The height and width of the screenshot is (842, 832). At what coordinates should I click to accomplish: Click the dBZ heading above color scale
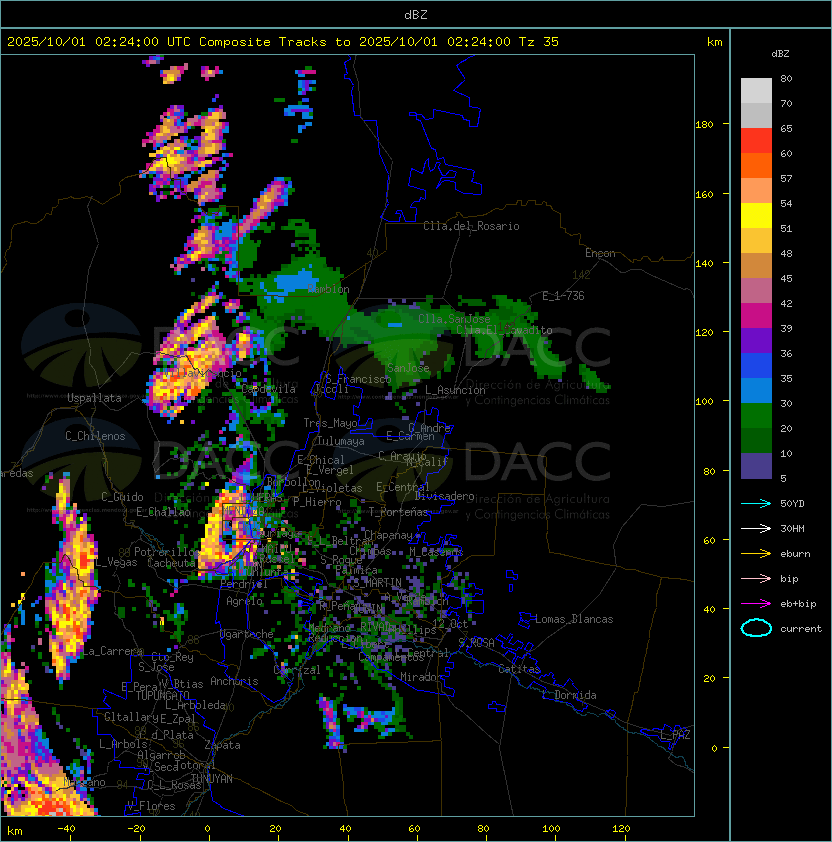tap(780, 54)
